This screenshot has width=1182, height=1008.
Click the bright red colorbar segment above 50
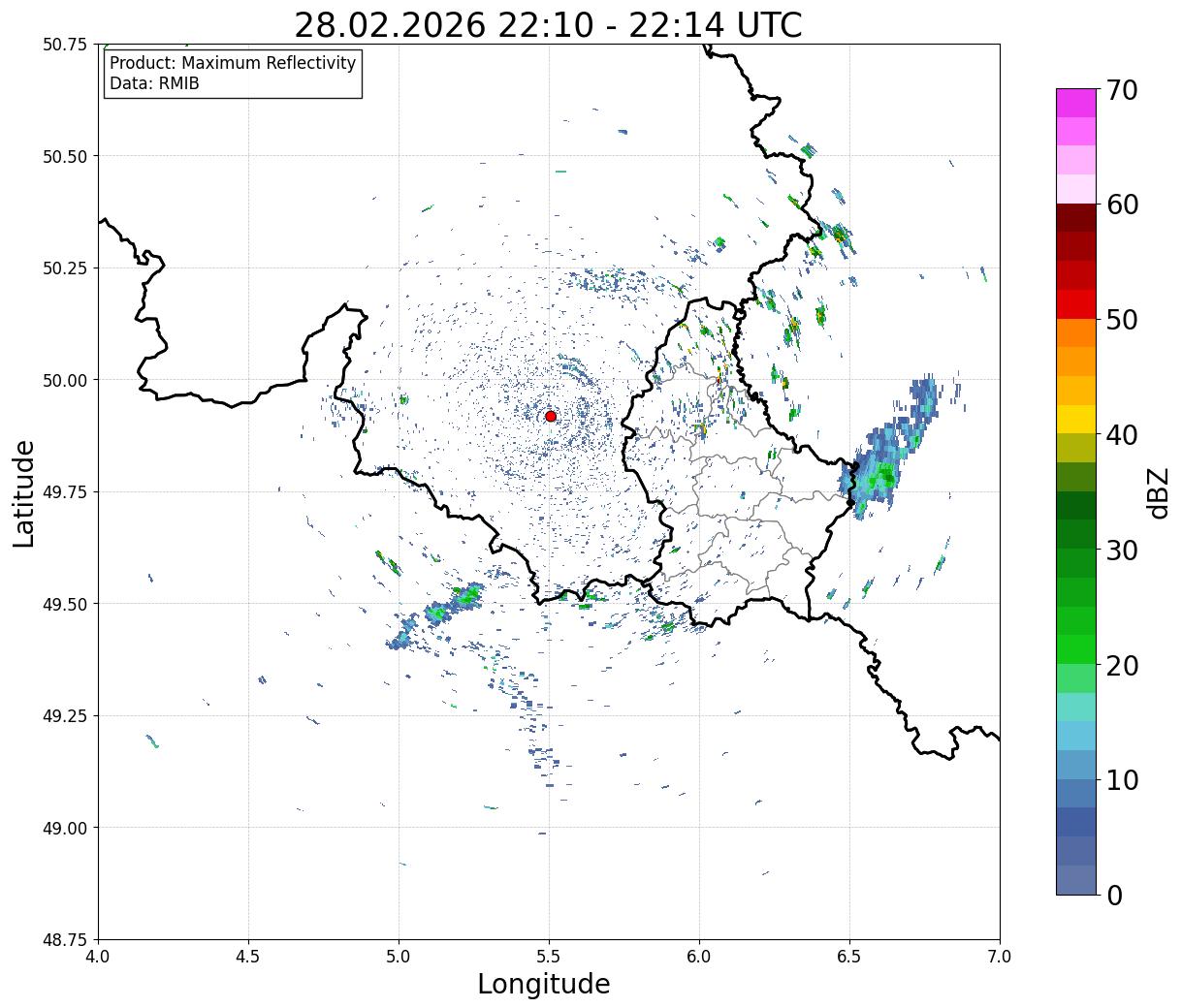1076,303
